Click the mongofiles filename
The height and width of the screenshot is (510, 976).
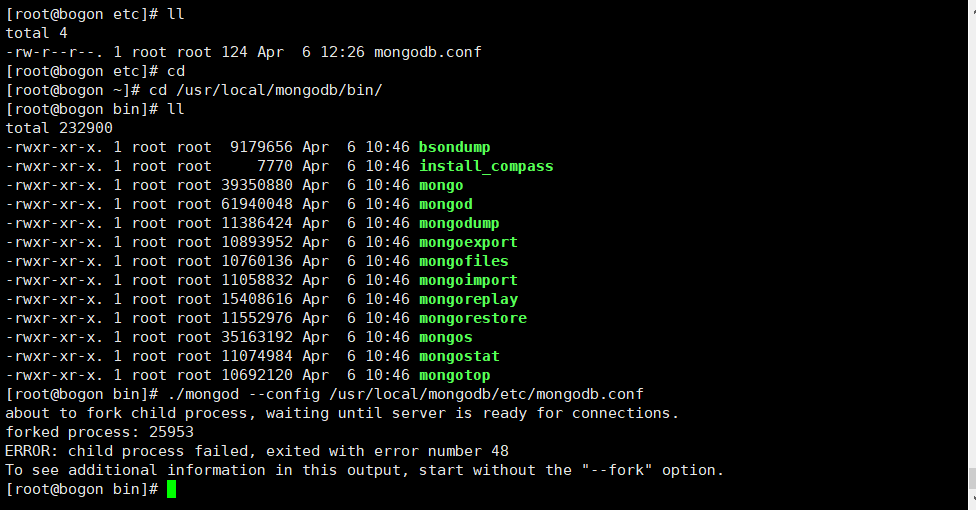pyautogui.click(x=464, y=262)
